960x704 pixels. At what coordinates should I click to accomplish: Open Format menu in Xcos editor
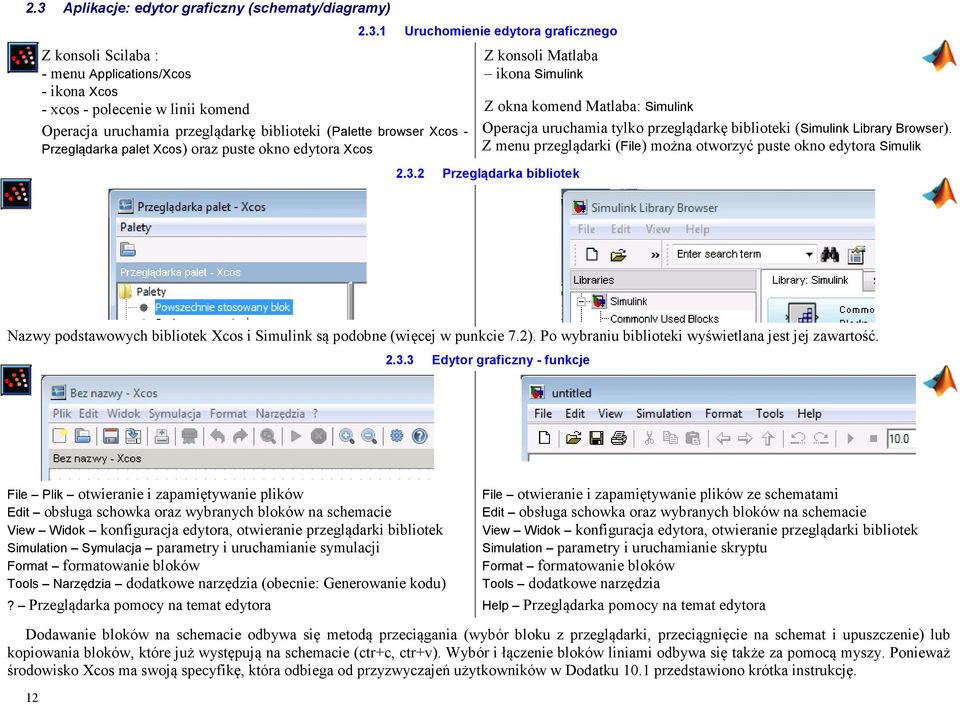(228, 413)
